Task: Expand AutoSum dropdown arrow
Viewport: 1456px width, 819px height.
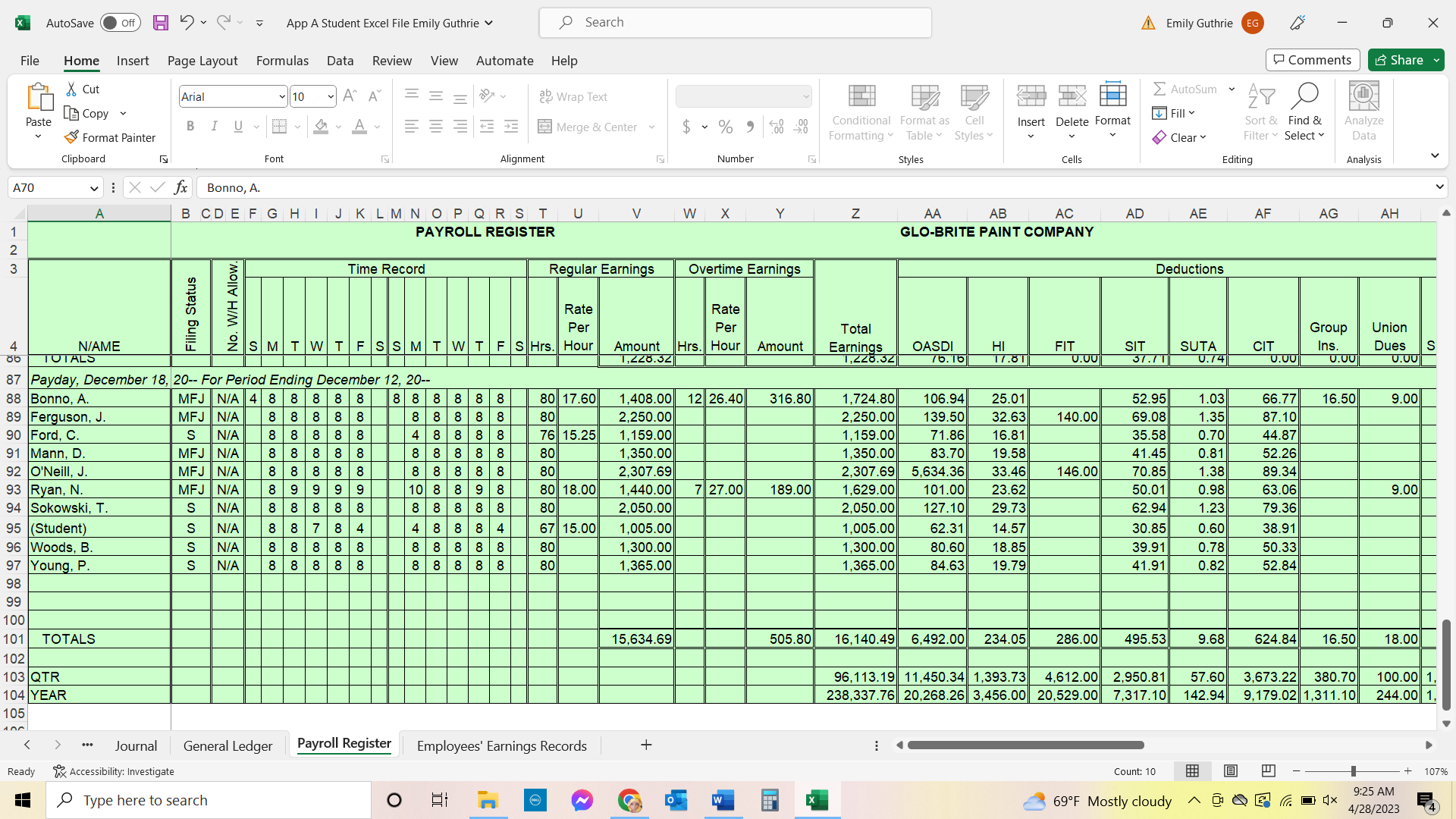Action: (1232, 89)
